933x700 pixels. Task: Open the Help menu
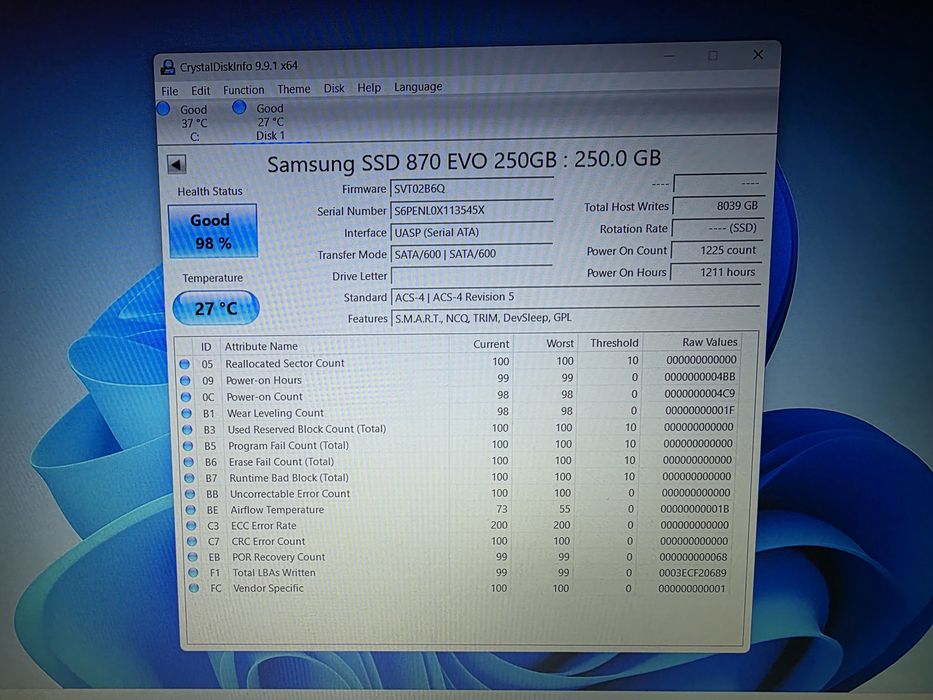pos(369,88)
